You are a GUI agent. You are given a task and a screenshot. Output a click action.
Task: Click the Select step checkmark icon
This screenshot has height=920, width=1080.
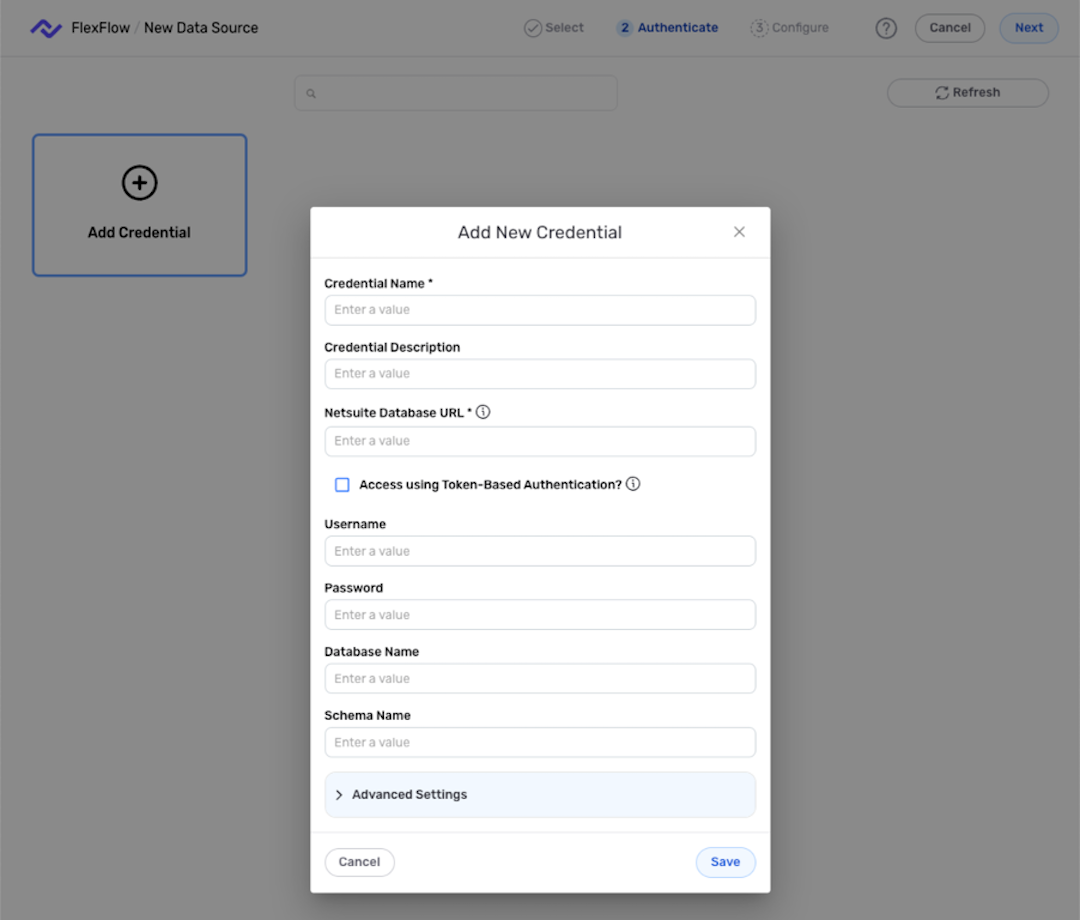pos(532,28)
